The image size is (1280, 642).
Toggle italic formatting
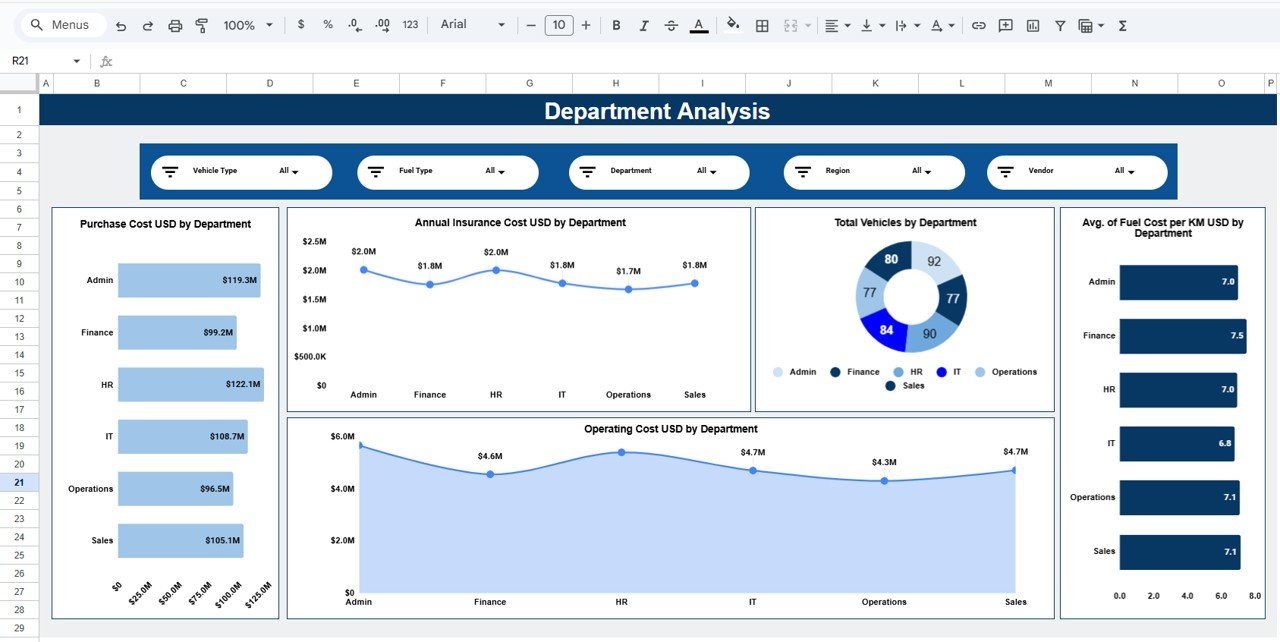pos(643,26)
